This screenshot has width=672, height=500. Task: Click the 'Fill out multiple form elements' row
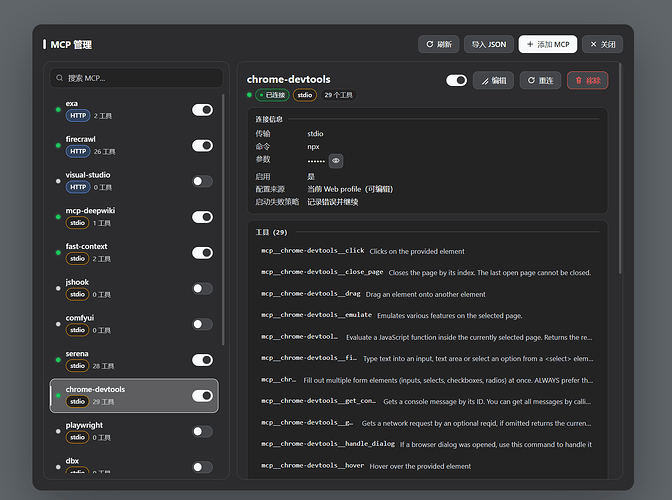click(x=427, y=380)
